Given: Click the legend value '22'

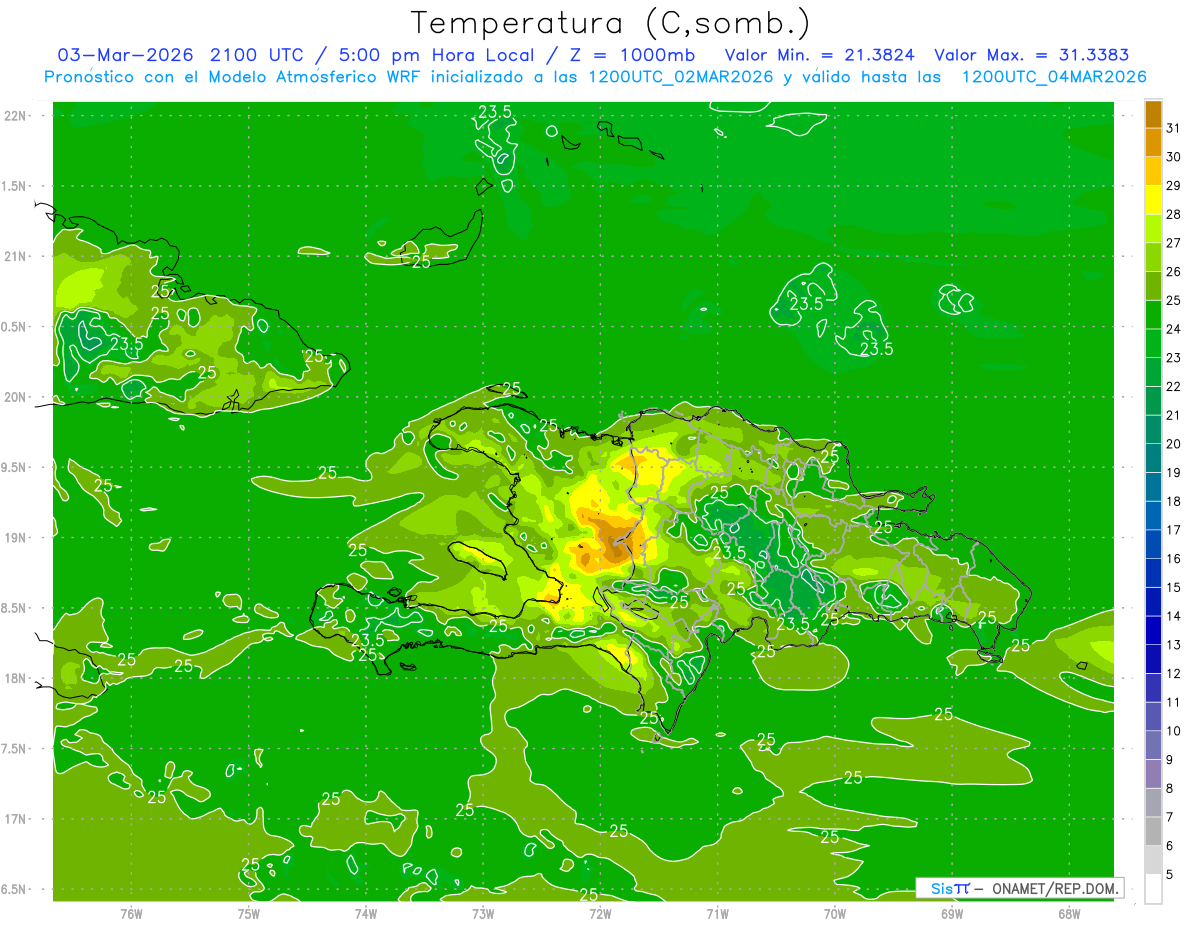Looking at the screenshot, I should 1174,387.
